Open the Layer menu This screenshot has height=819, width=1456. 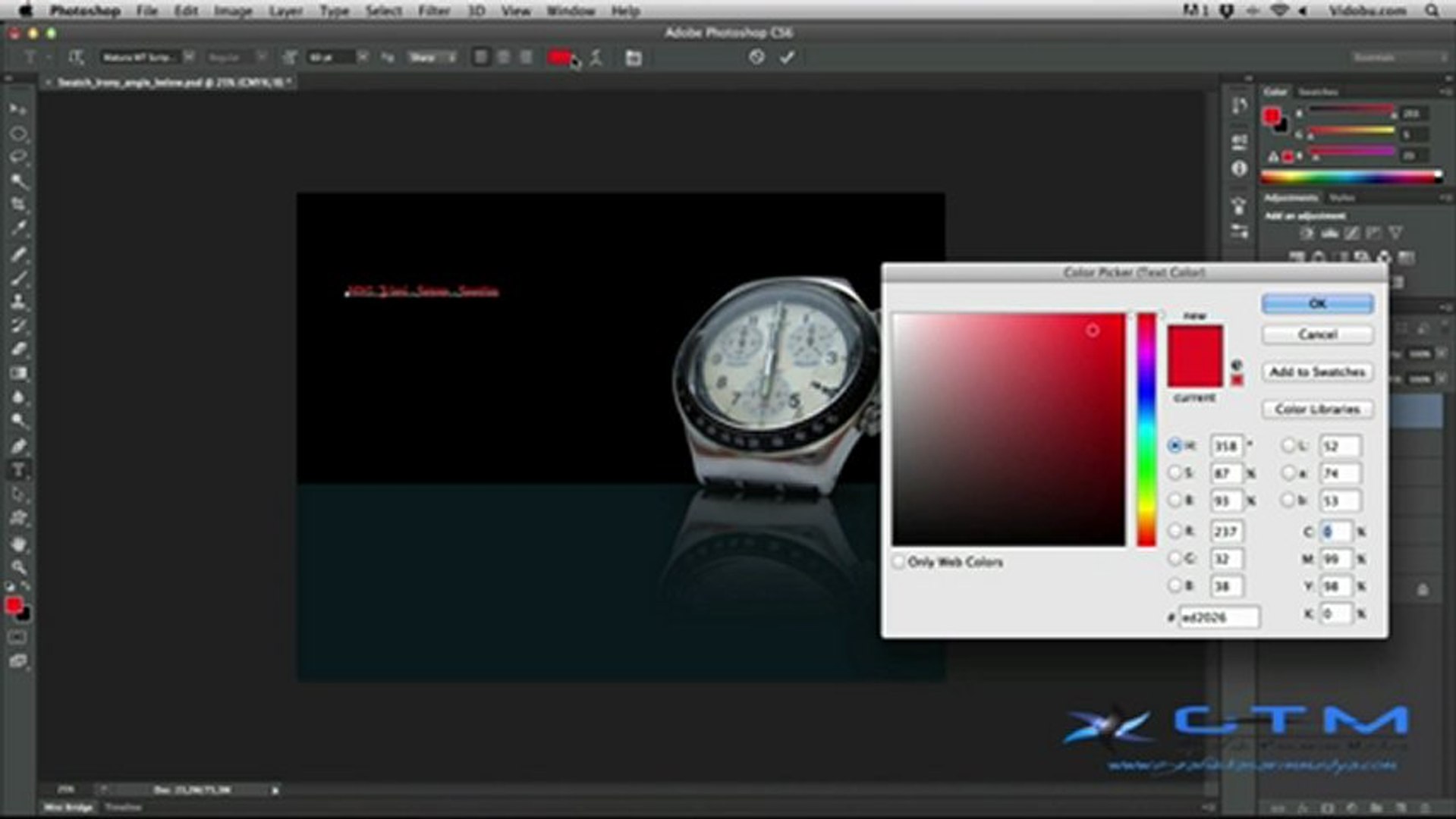click(285, 11)
